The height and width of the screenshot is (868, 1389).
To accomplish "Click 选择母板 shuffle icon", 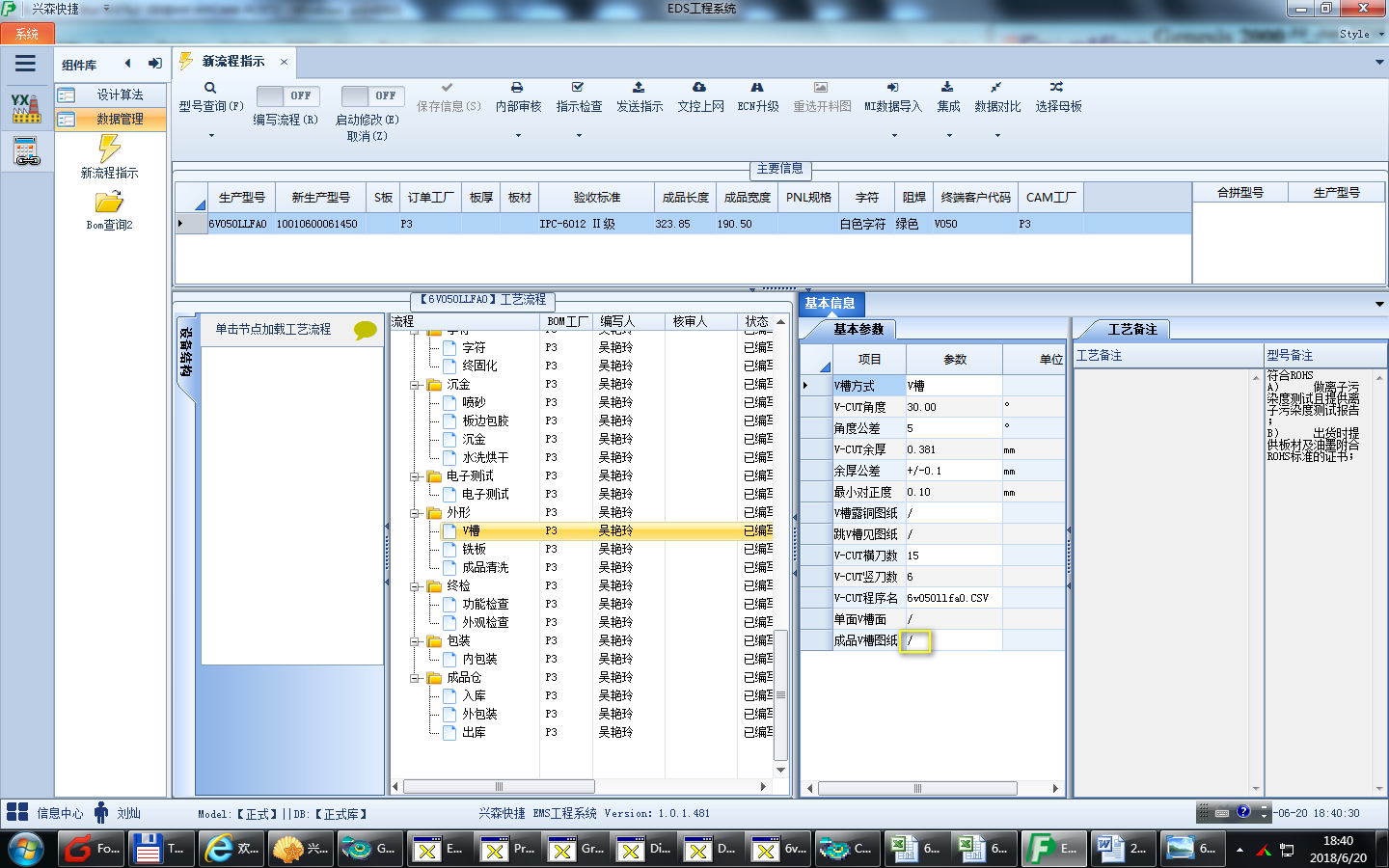I will (1057, 87).
